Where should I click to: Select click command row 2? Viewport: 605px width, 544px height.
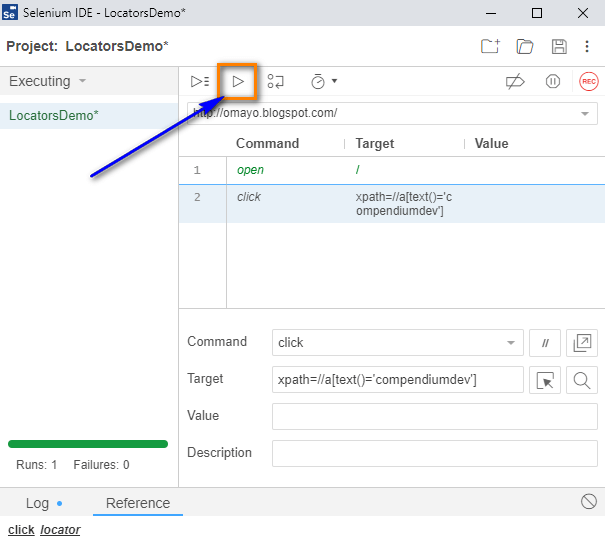tap(392, 204)
